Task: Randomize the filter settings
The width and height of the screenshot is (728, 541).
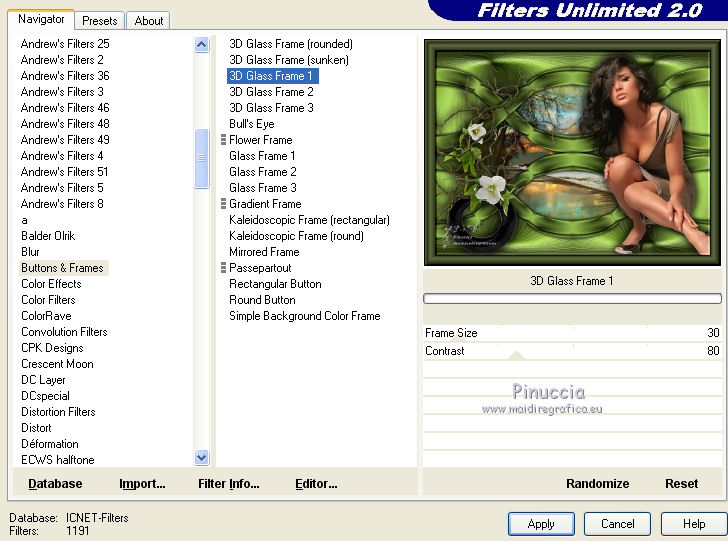Action: pyautogui.click(x=598, y=484)
